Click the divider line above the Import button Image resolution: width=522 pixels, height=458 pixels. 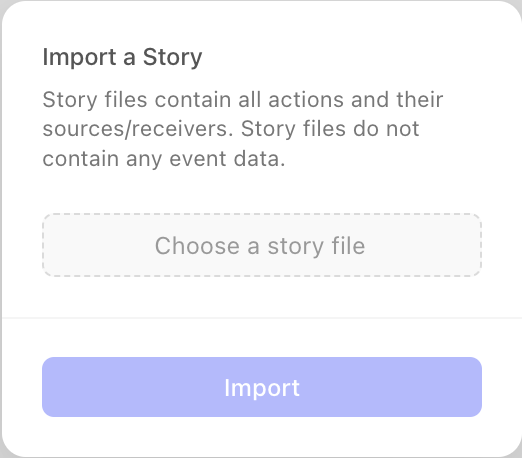coord(262,318)
